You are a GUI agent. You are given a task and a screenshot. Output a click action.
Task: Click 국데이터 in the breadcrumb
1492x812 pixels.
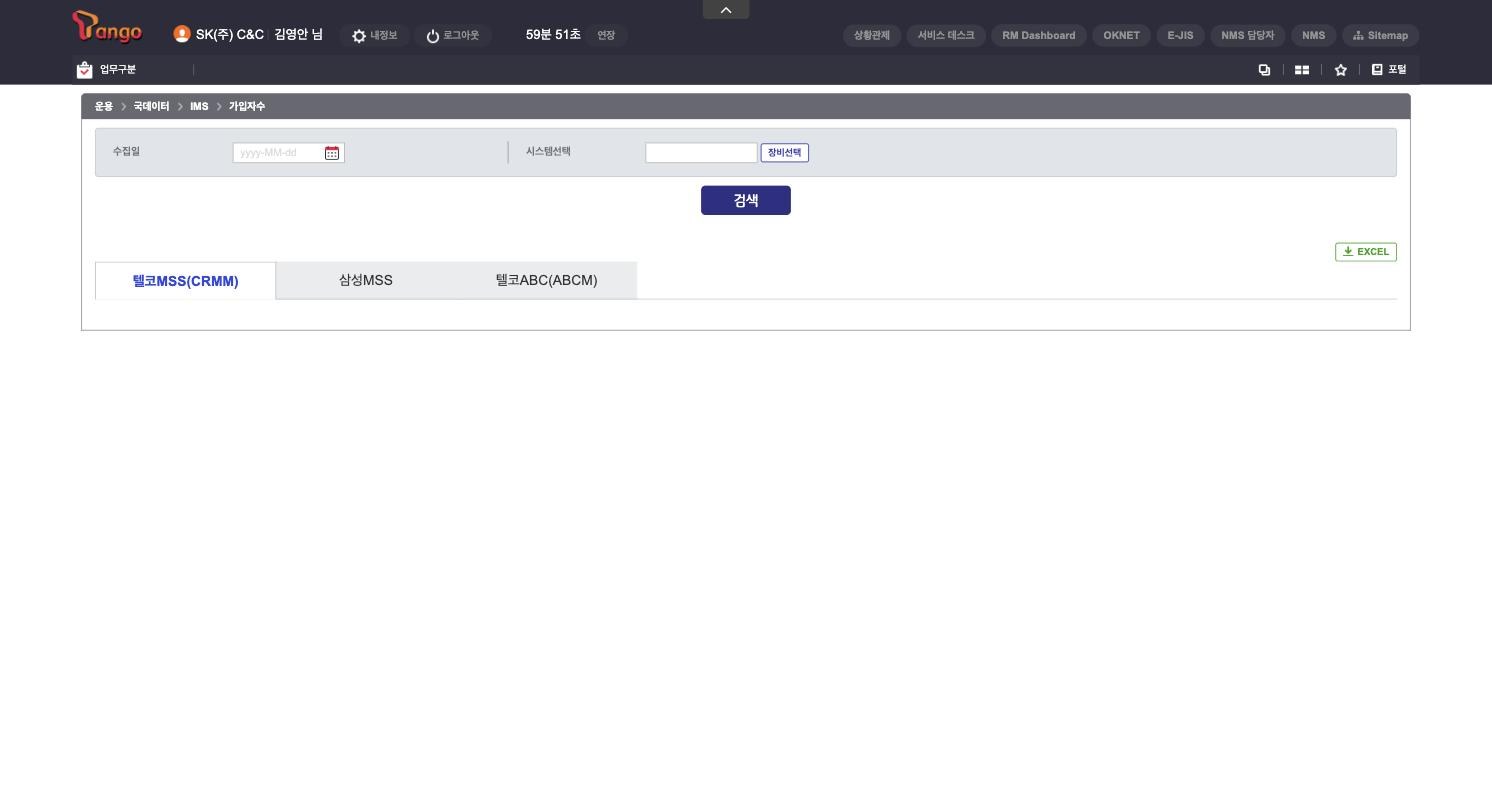(151, 106)
